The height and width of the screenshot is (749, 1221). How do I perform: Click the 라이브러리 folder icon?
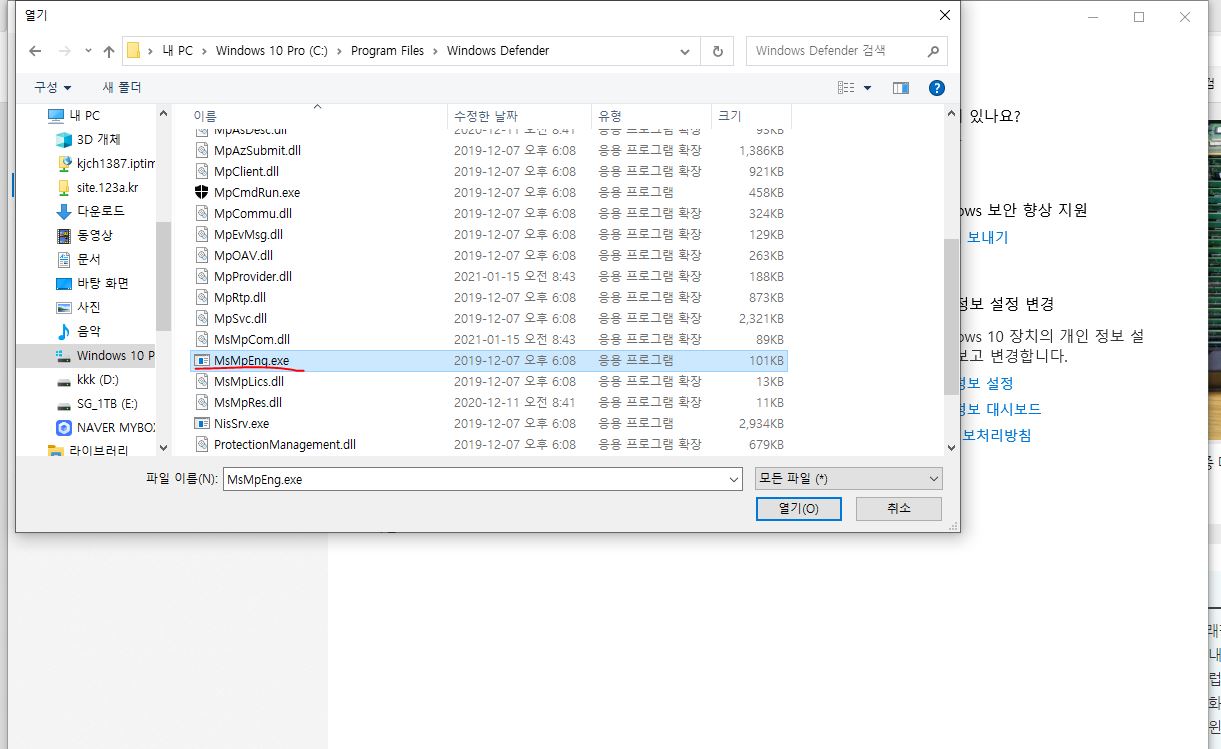(x=56, y=451)
